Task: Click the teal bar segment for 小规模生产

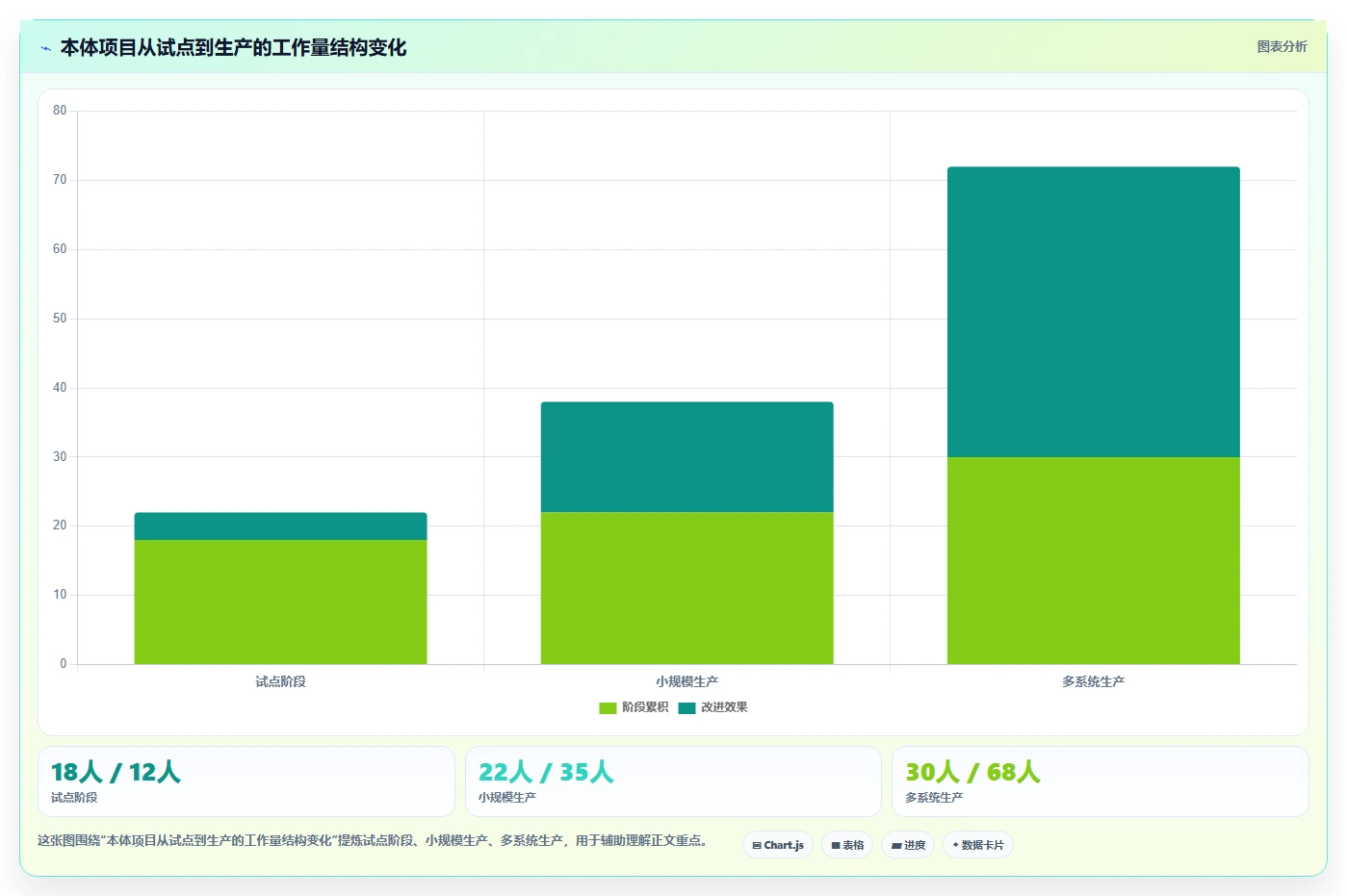Action: [686, 457]
